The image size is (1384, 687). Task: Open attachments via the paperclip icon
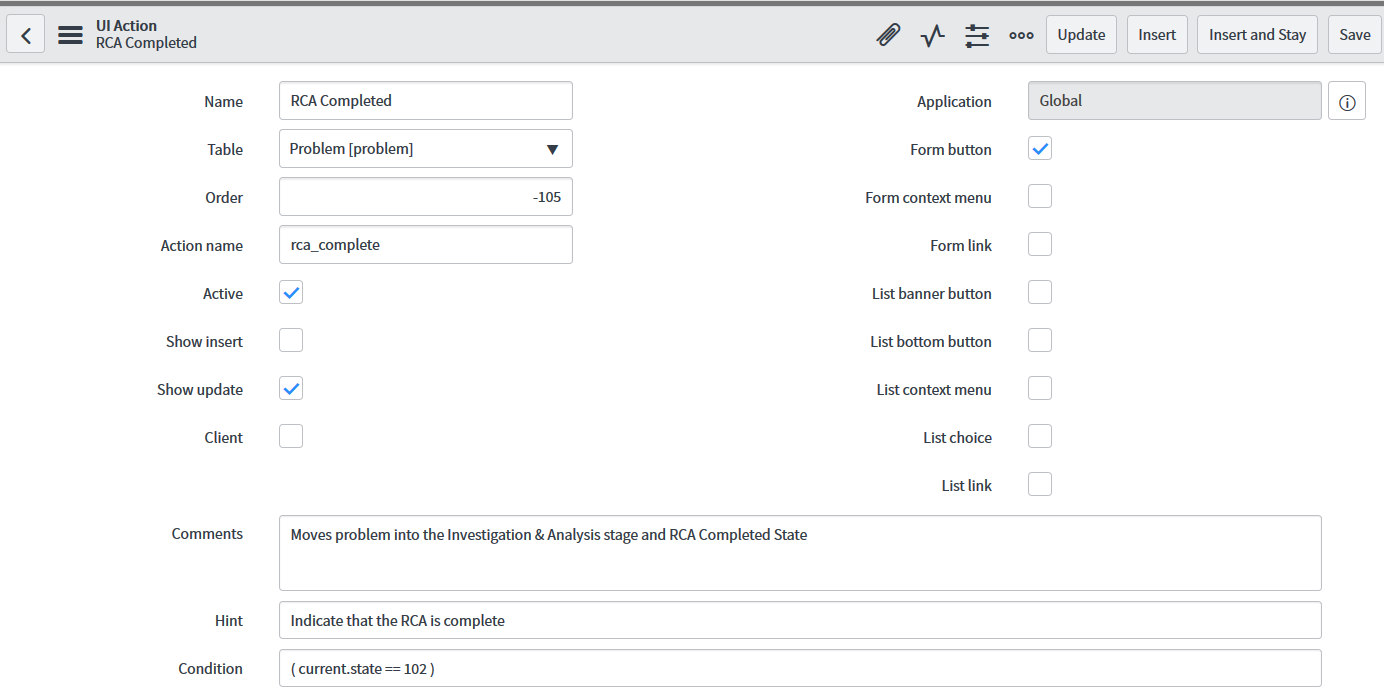887,35
